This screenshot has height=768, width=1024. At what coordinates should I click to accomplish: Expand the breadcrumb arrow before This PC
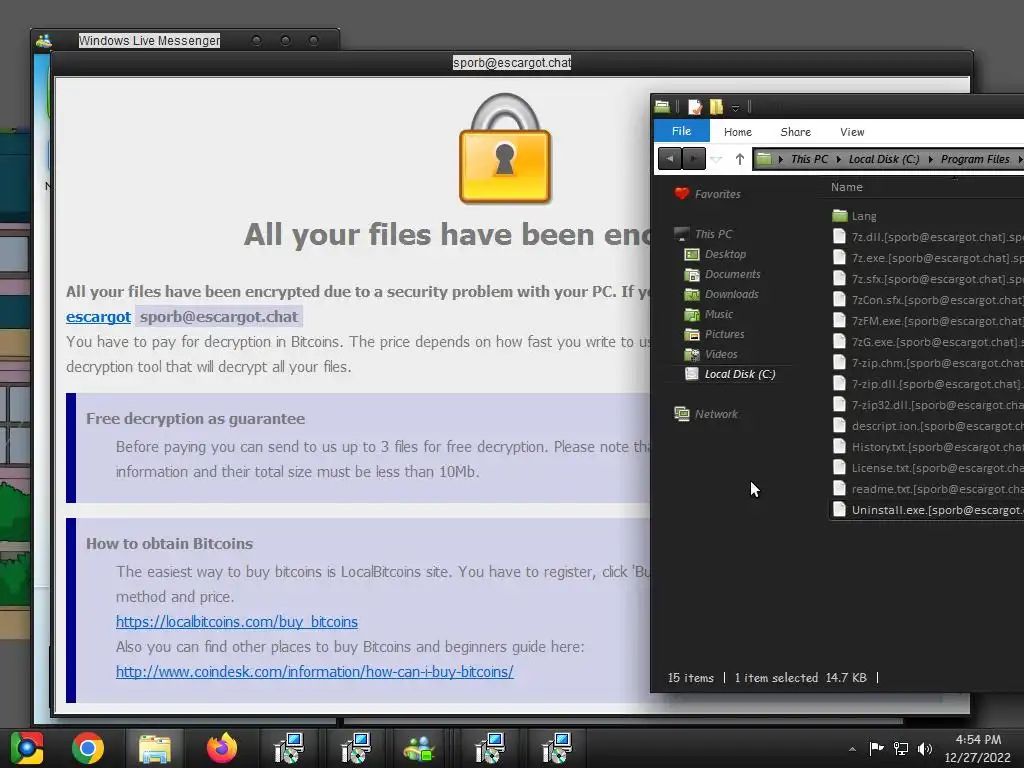click(780, 159)
